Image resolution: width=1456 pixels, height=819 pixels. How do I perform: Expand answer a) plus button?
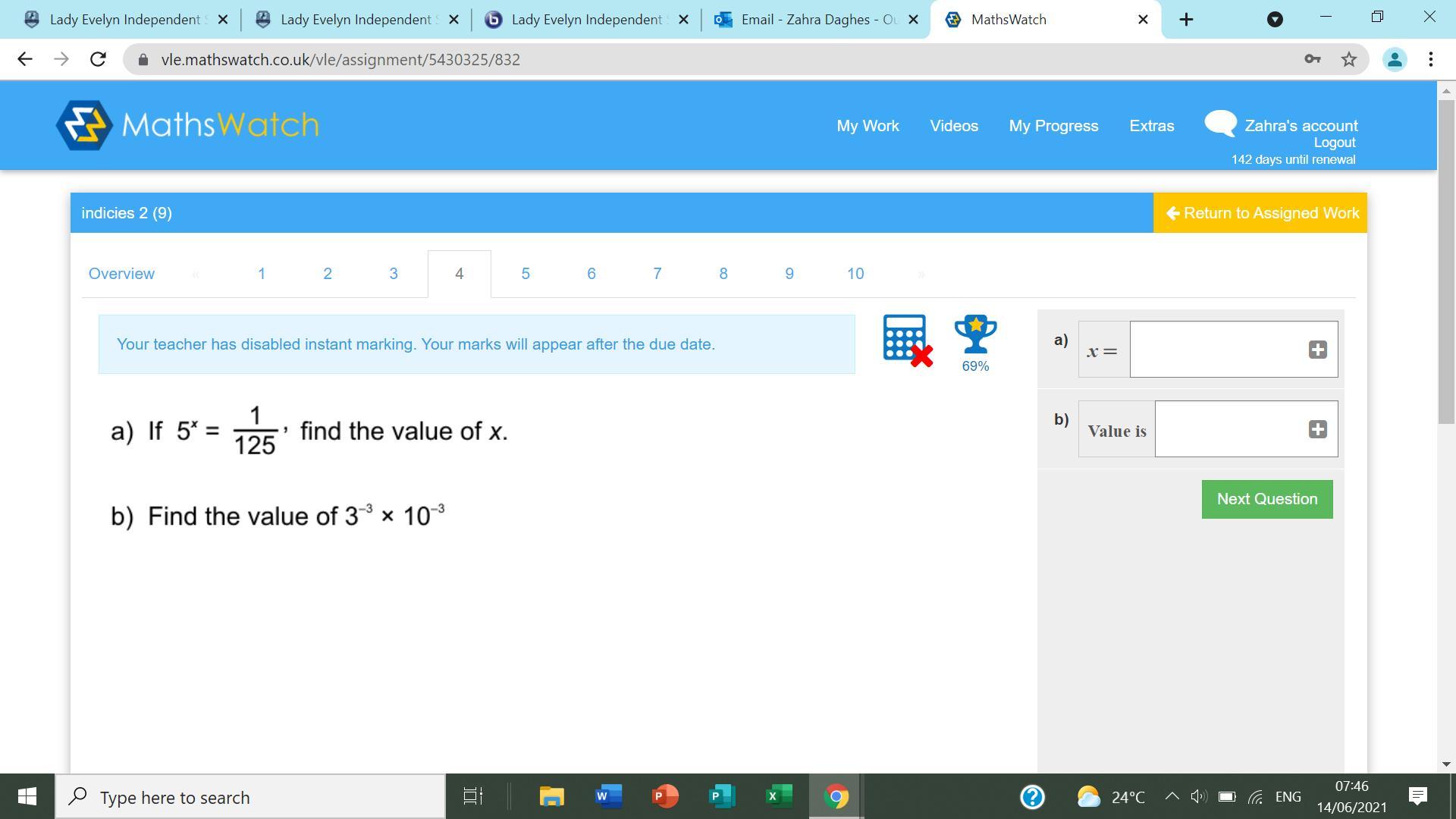click(1317, 350)
